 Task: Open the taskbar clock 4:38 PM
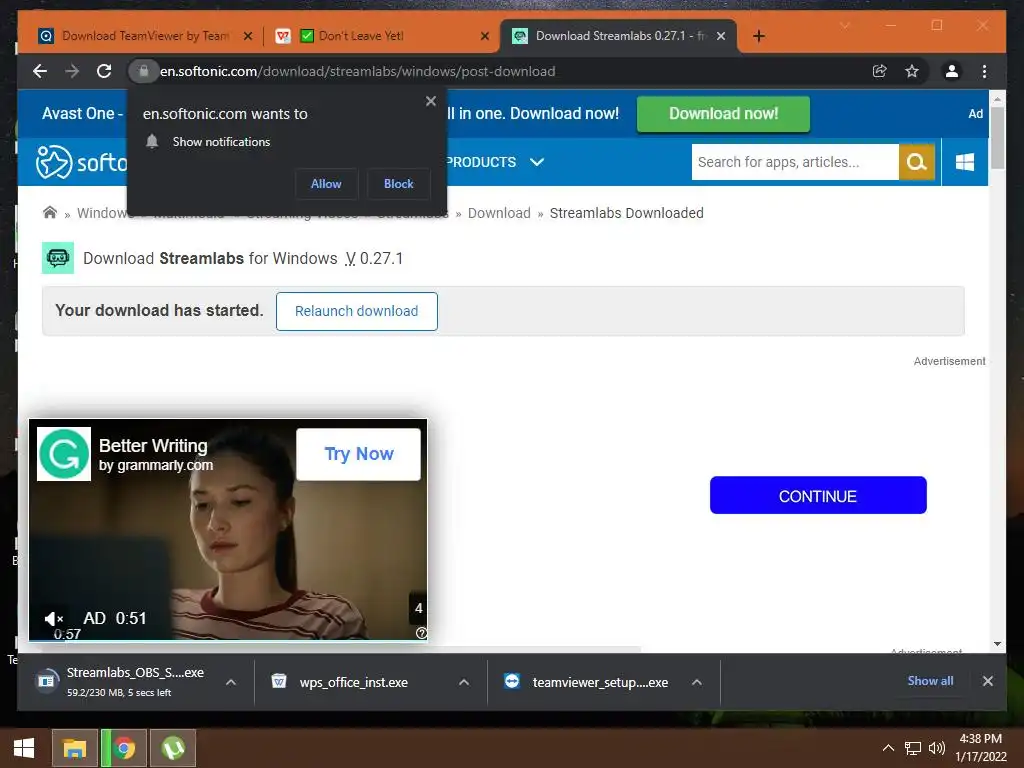point(980,748)
